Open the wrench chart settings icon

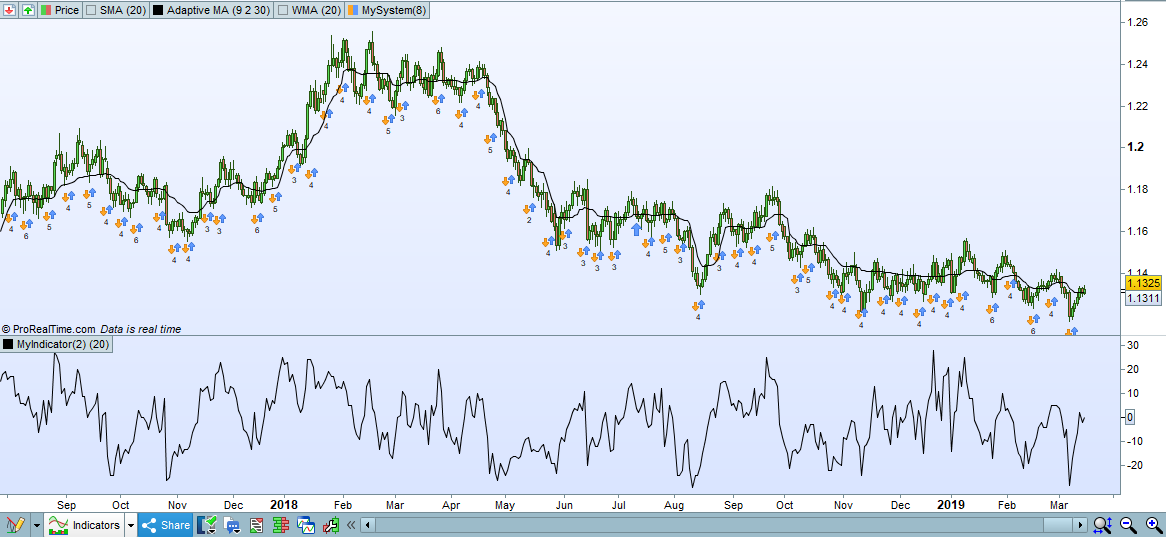click(x=329, y=526)
